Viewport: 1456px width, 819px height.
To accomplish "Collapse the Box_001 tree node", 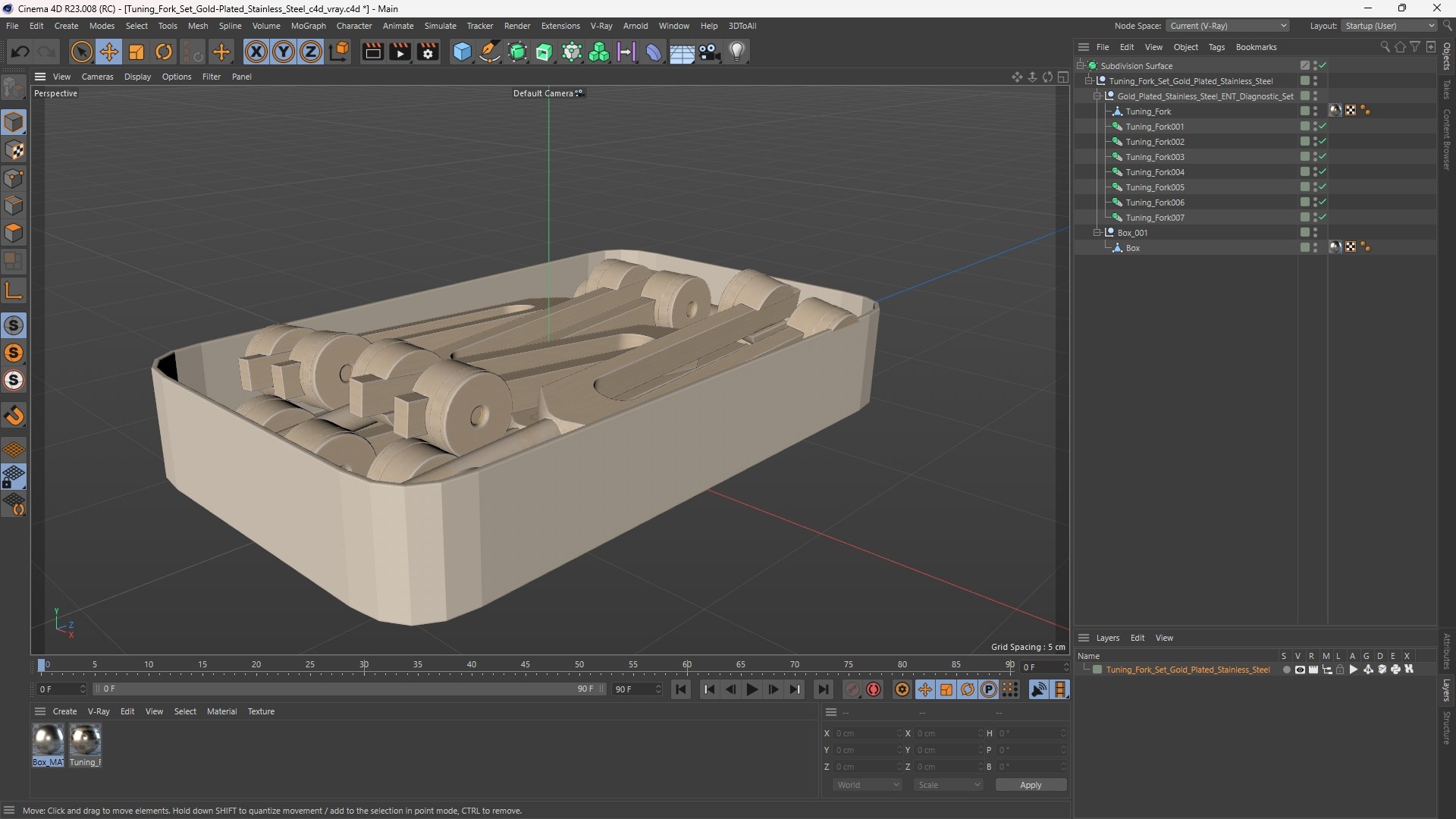I will tap(1097, 233).
